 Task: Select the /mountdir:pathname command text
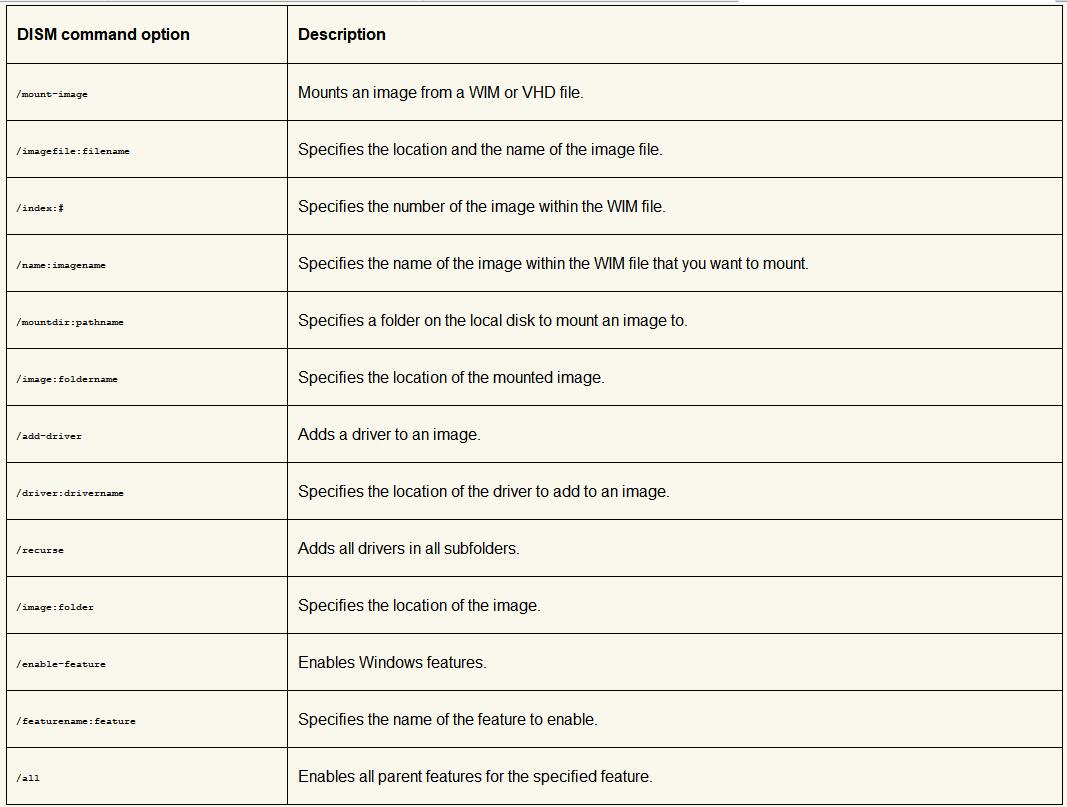70,322
